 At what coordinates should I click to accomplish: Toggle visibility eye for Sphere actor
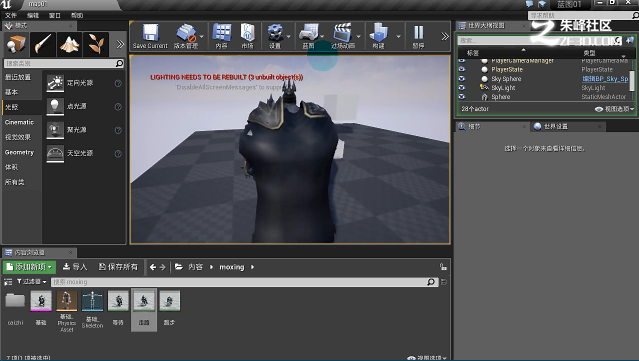coord(462,97)
